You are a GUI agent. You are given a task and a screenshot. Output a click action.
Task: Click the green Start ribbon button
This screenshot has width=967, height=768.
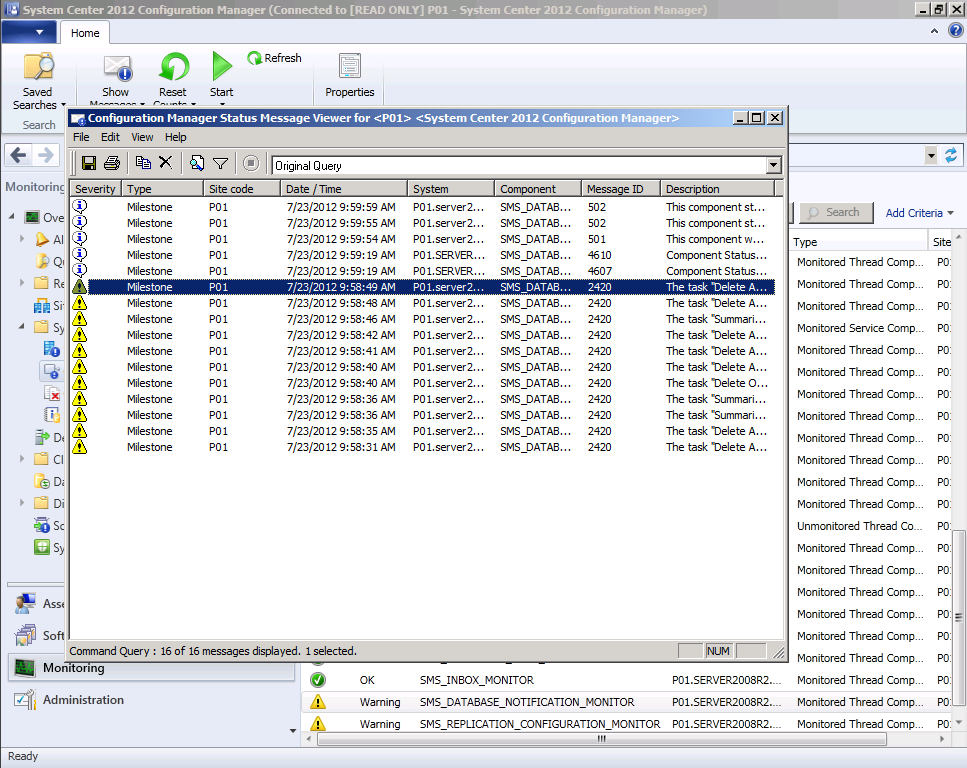(x=221, y=76)
